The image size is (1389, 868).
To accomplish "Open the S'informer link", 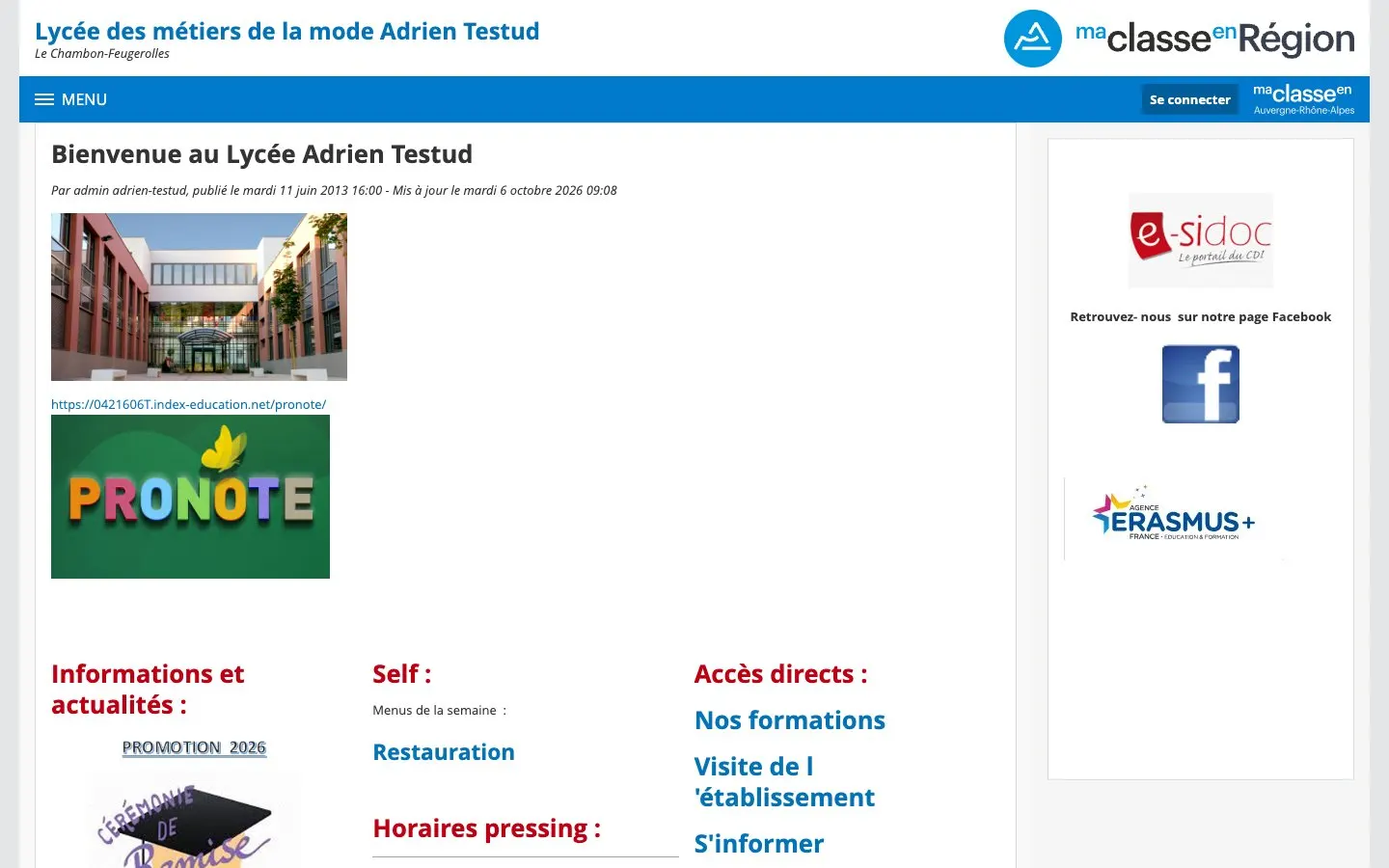I will coord(759,844).
